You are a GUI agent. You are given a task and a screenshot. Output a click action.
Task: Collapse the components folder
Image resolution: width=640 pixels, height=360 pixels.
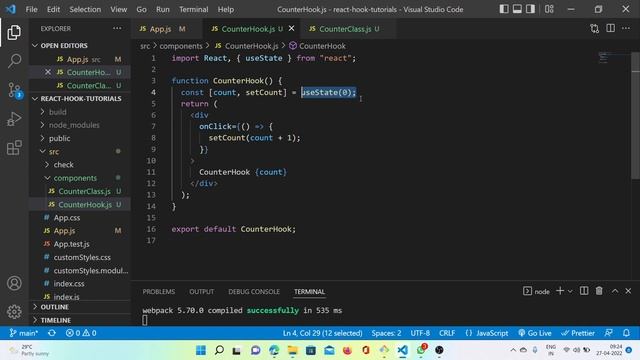(80, 178)
